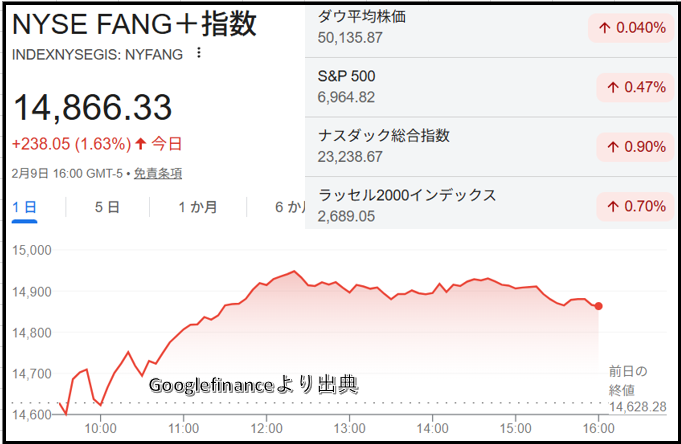Click the Russell 2000 ↑ 0.70% badge
Screen dimensions: 681x444
(x=632, y=206)
